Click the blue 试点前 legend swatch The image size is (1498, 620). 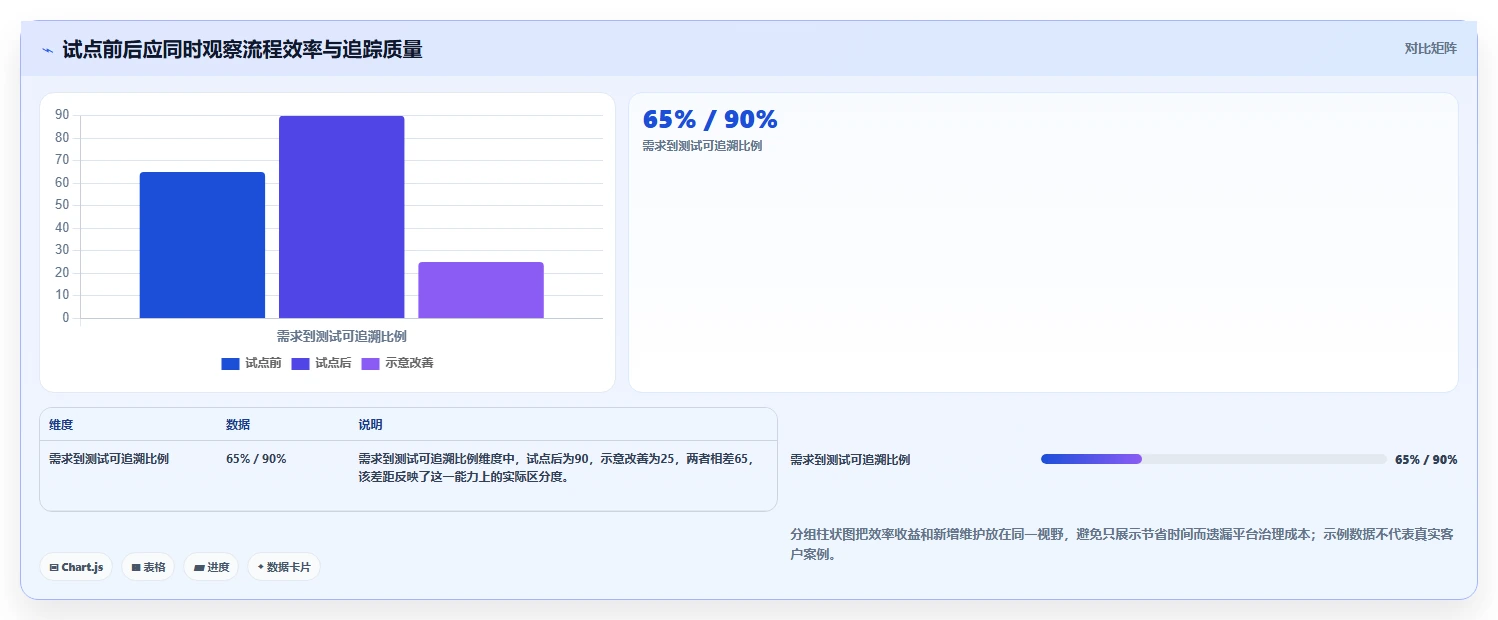[231, 363]
